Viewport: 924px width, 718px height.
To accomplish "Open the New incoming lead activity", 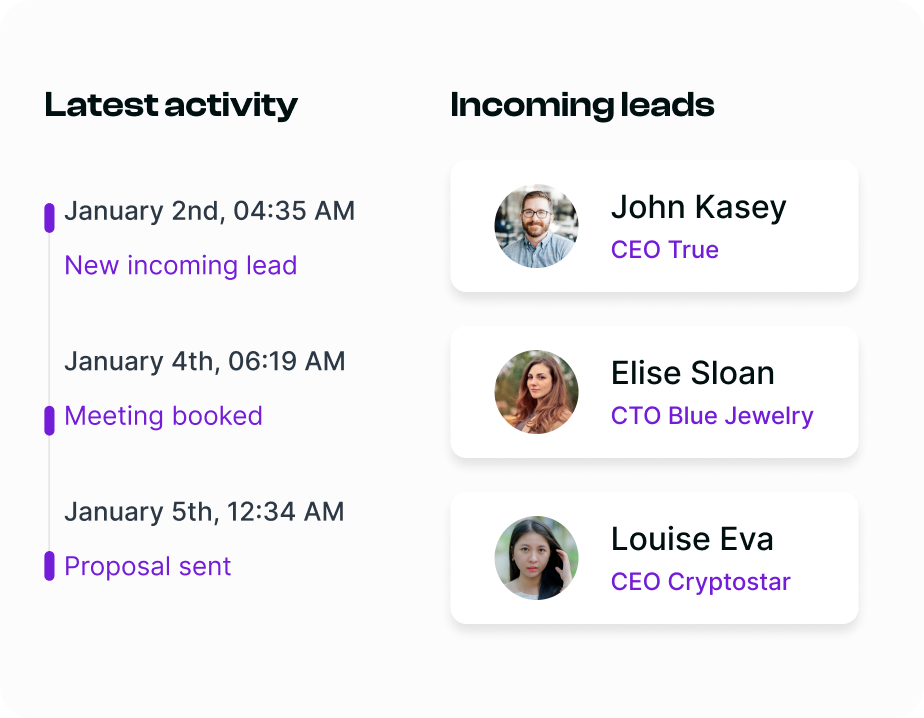I will point(181,266).
